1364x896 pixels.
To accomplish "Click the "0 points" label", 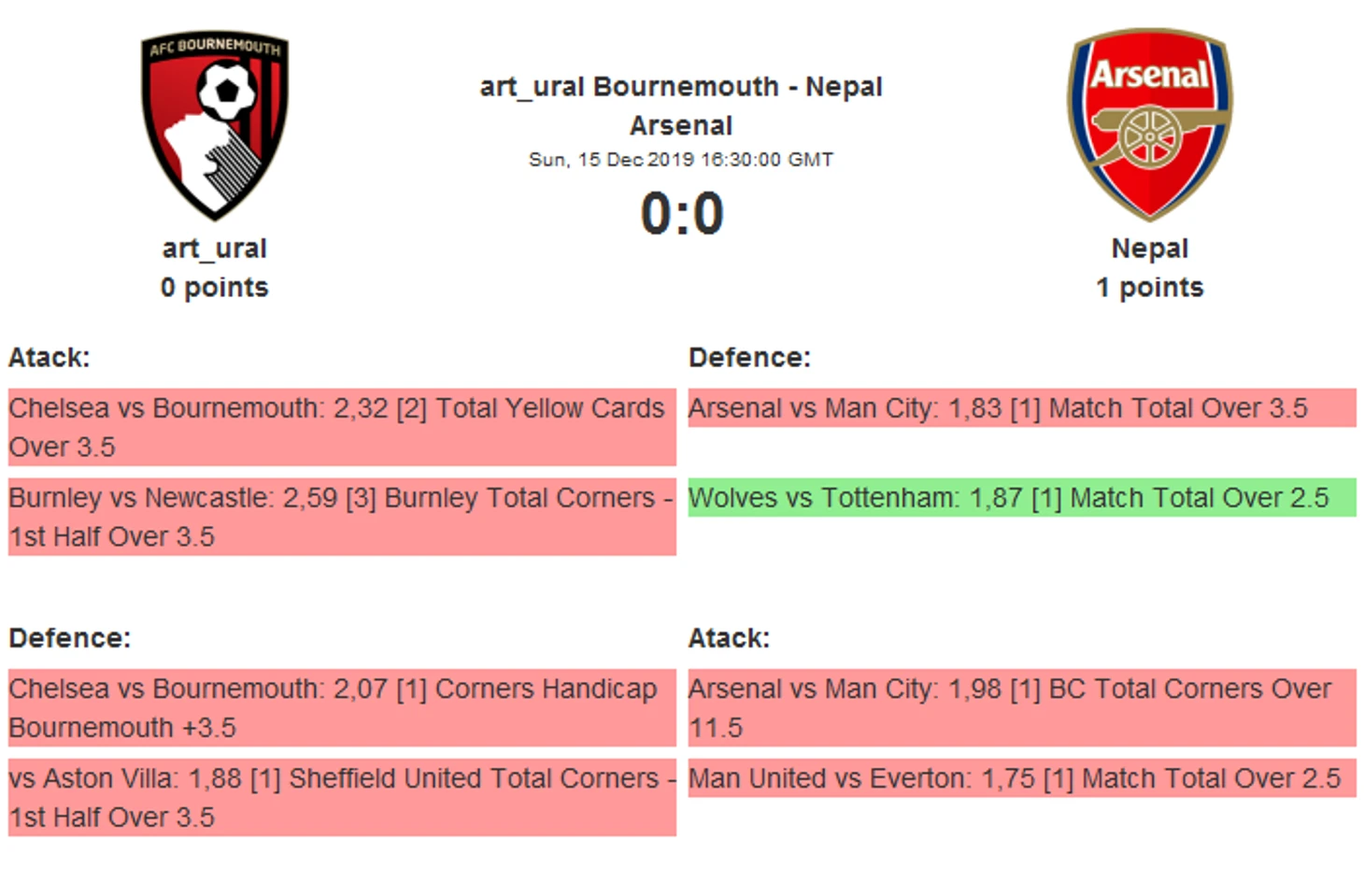I will [x=214, y=288].
